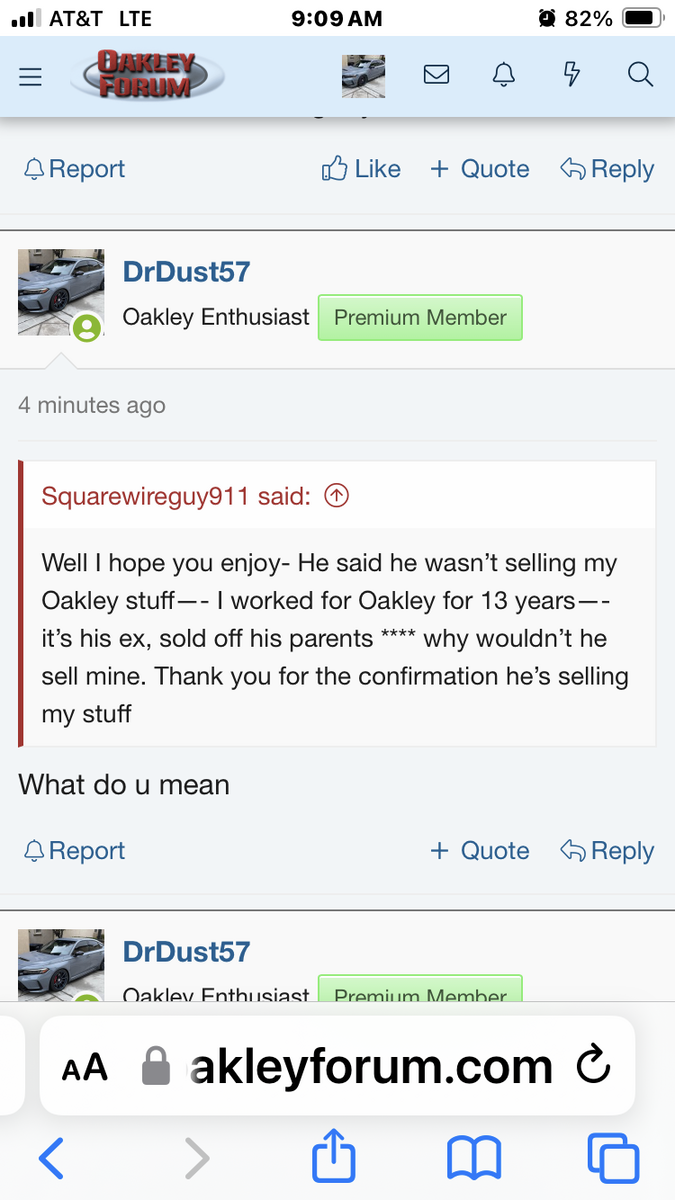Viewport: 675px width, 1200px height.
Task: Like the post above DrDust57
Action: click(x=361, y=169)
